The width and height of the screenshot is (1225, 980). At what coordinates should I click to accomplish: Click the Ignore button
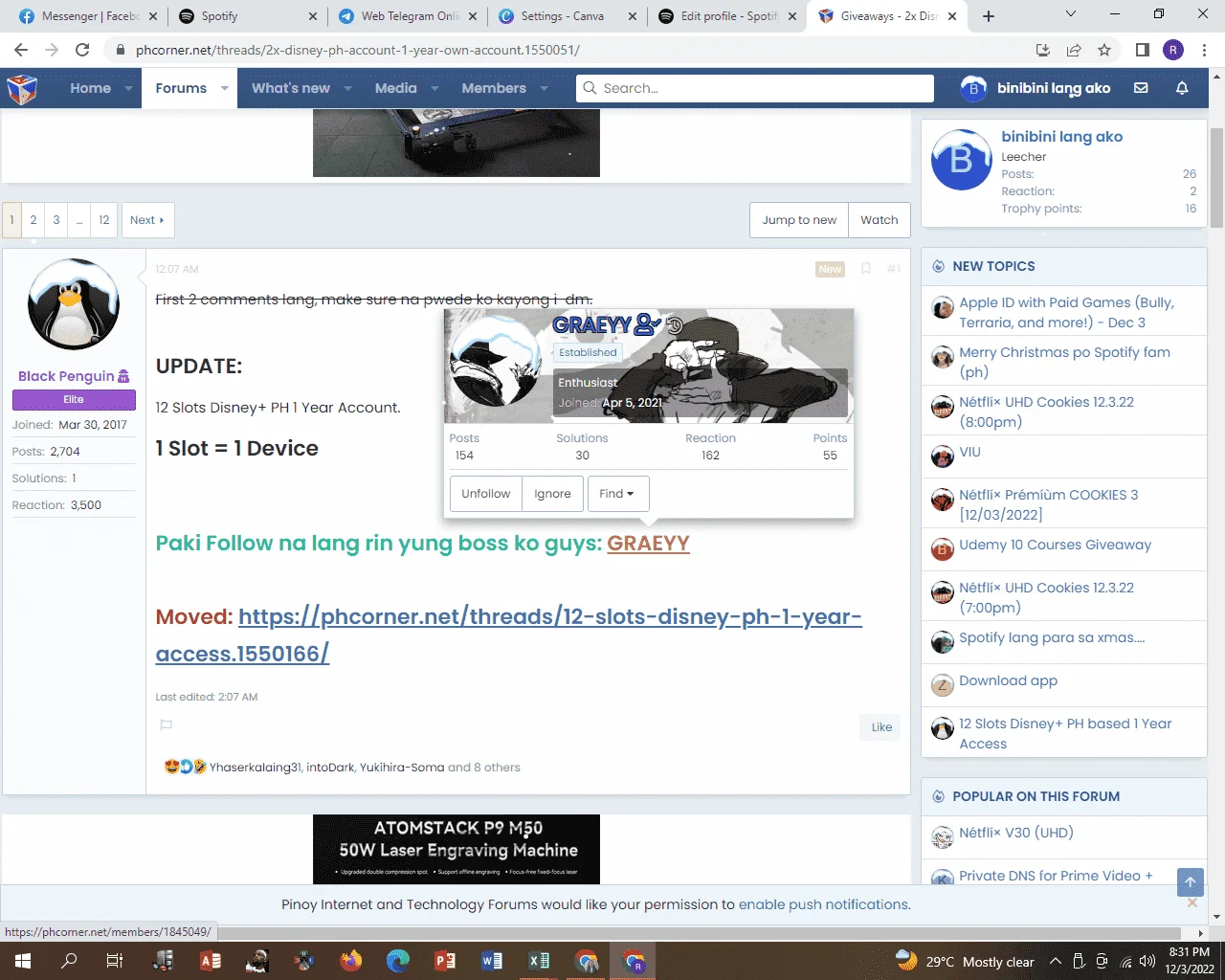pyautogui.click(x=552, y=494)
